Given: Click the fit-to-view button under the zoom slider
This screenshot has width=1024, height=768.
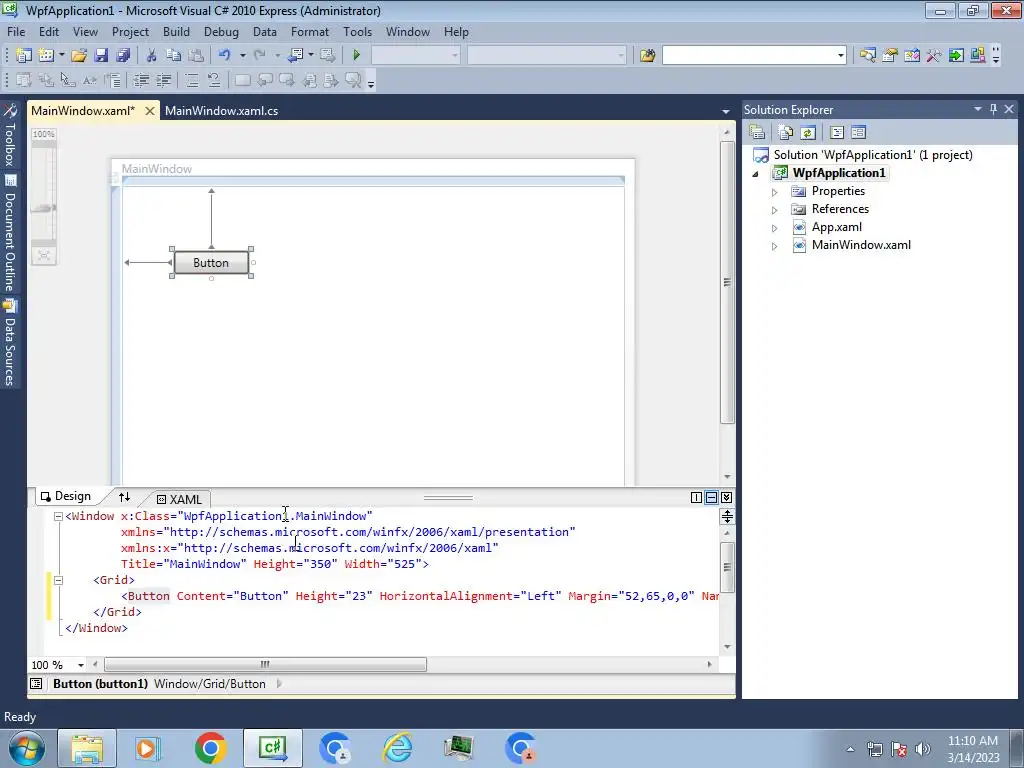Looking at the screenshot, I should [x=44, y=255].
